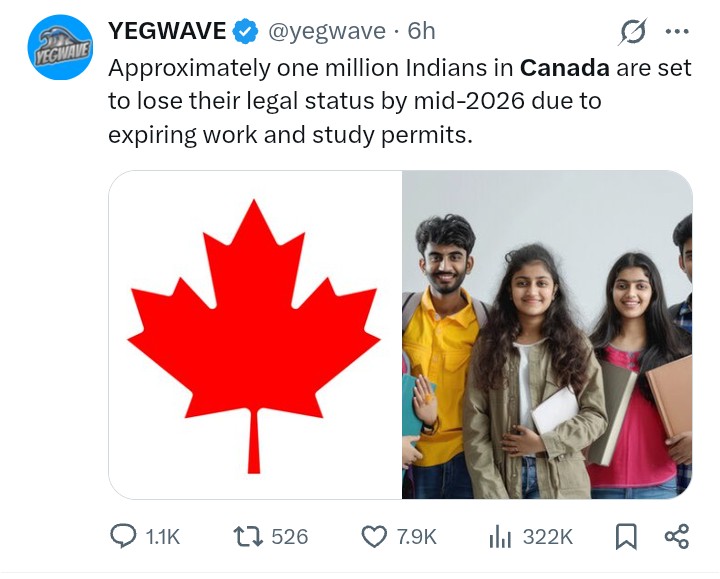The height and width of the screenshot is (579, 720).
Task: Click the 6h timestamp link
Action: 422,31
